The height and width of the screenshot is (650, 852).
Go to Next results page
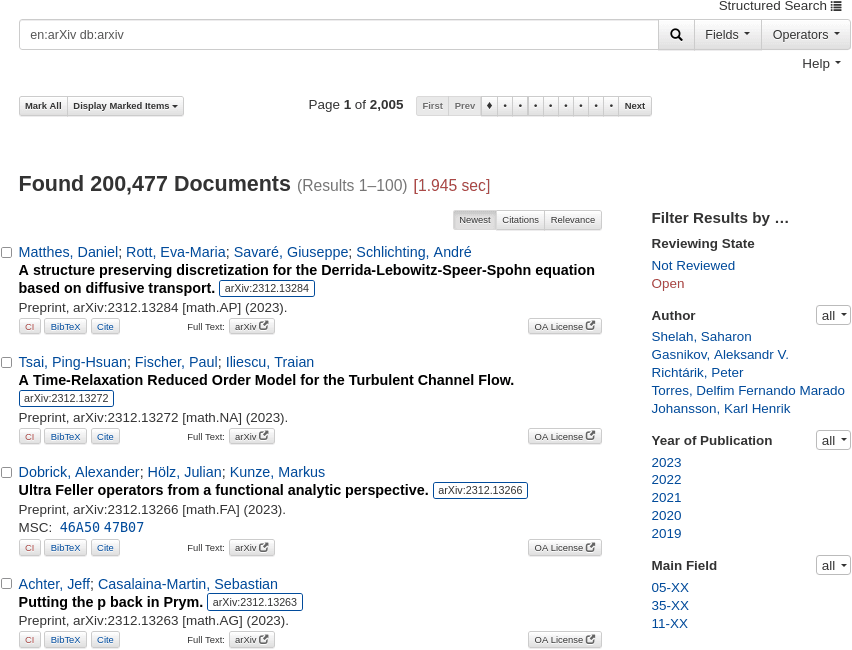pyautogui.click(x=634, y=106)
